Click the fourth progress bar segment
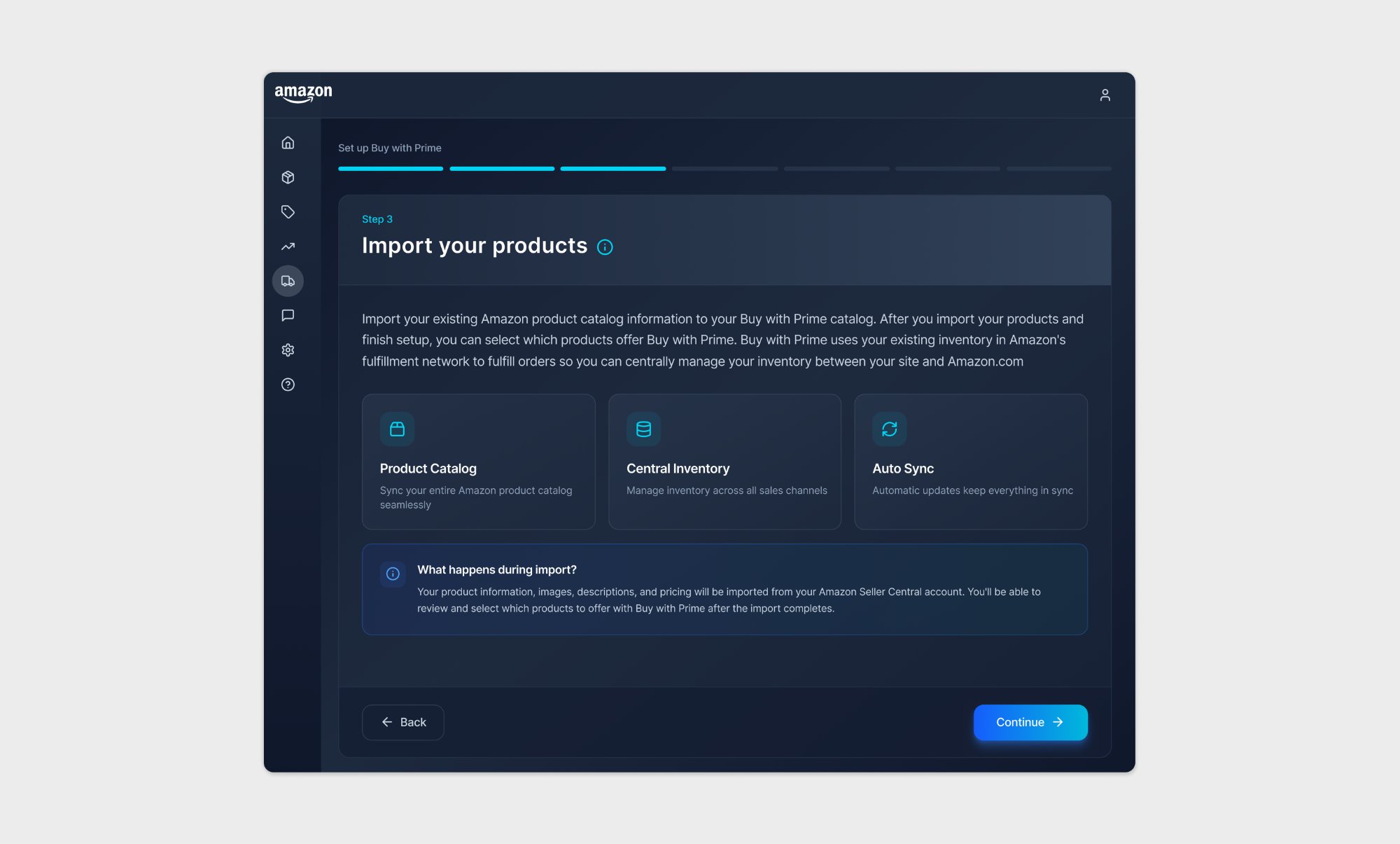The image size is (1400, 844). [724, 169]
